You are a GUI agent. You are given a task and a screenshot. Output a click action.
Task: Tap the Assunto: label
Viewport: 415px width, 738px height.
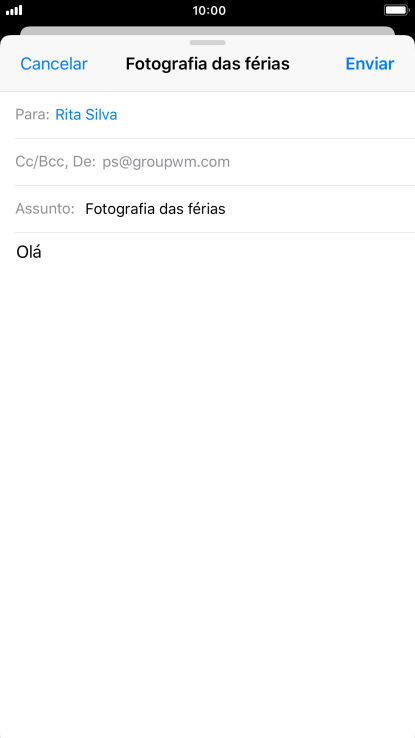tap(45, 209)
